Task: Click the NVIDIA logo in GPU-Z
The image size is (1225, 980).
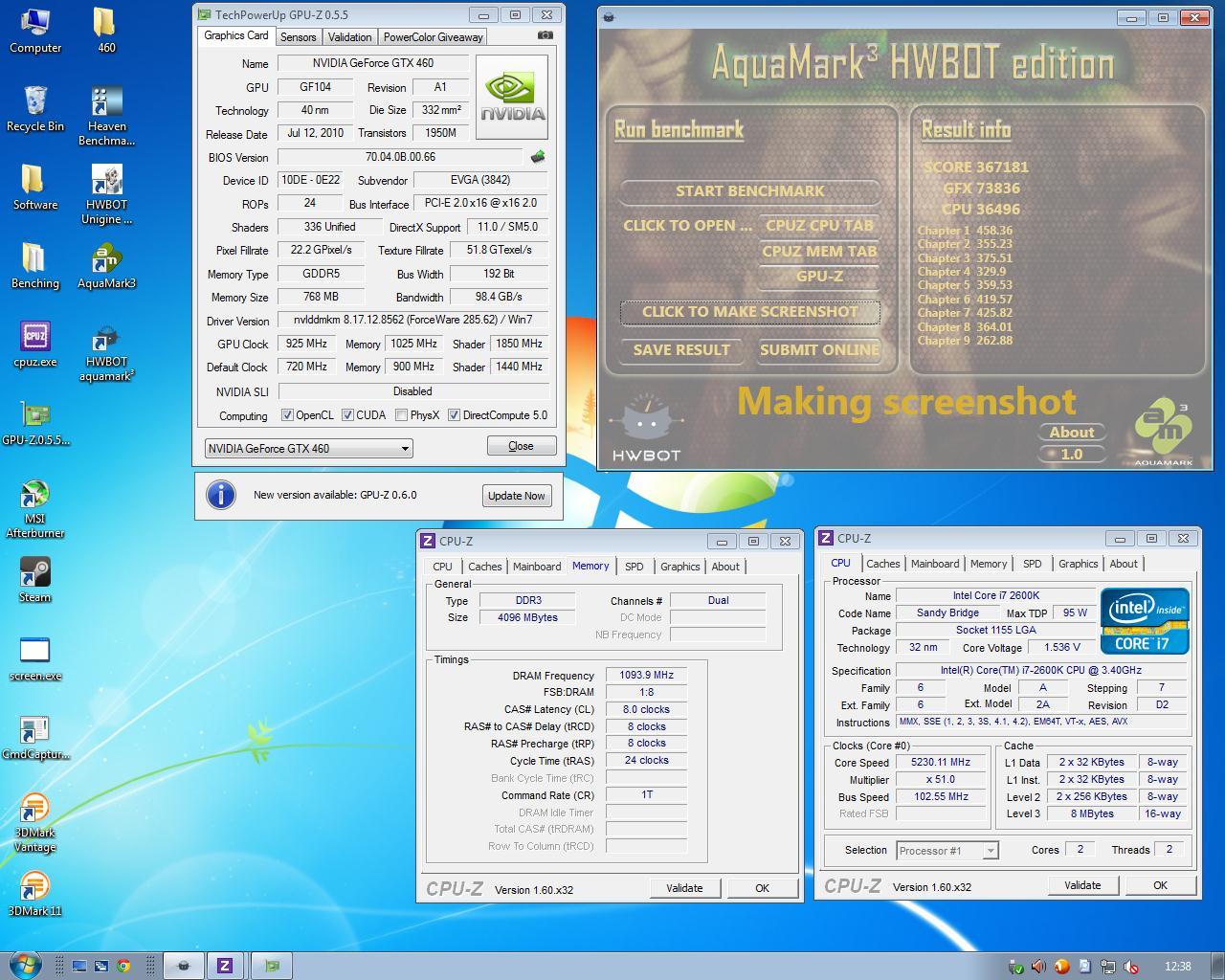Action: tap(513, 99)
